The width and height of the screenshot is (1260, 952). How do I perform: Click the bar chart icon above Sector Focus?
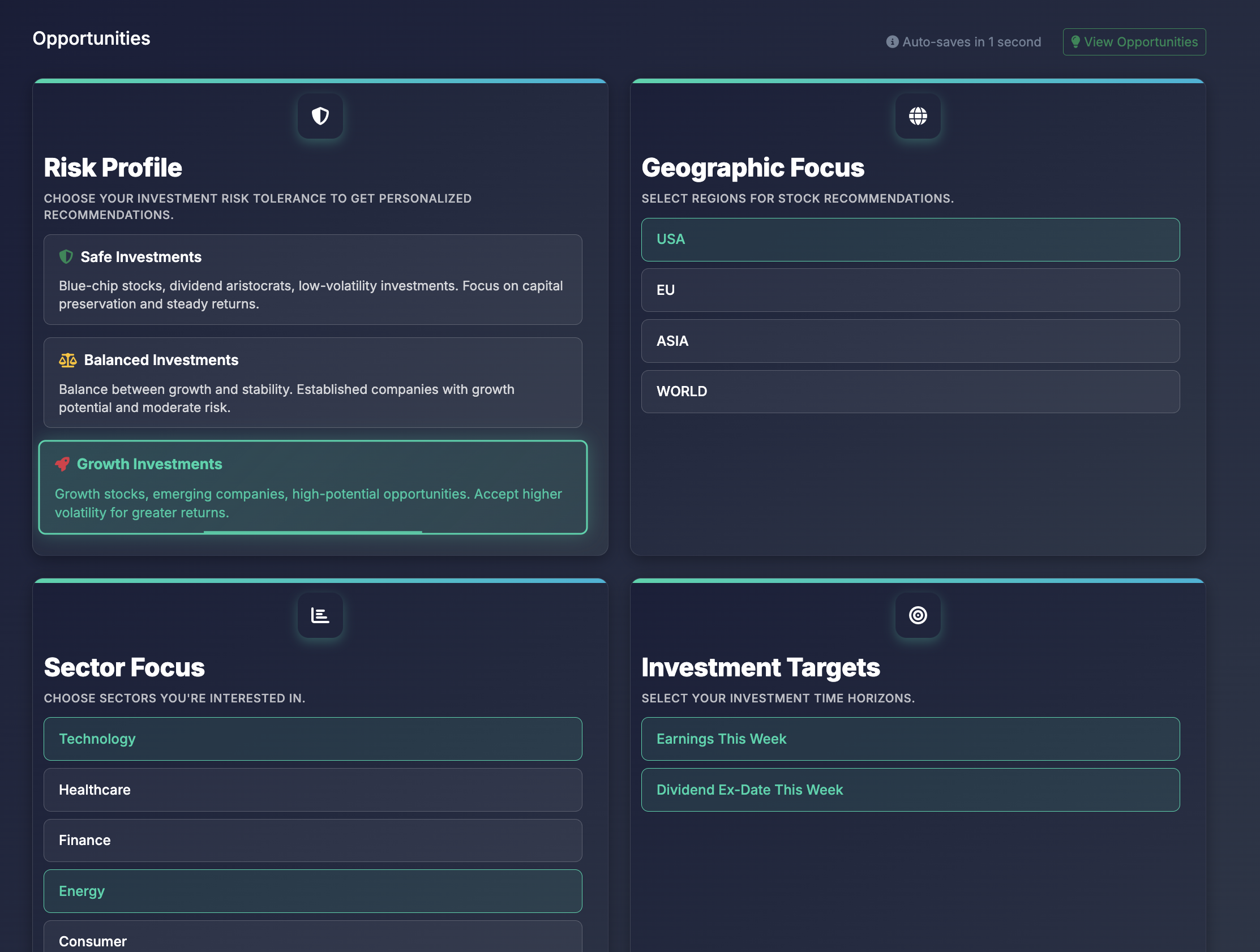coord(320,615)
